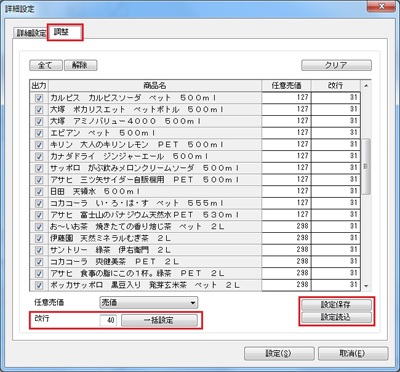Open the 任意売価 dropdown showing 売価
Viewport: 400px width, 372px height.
[149, 303]
